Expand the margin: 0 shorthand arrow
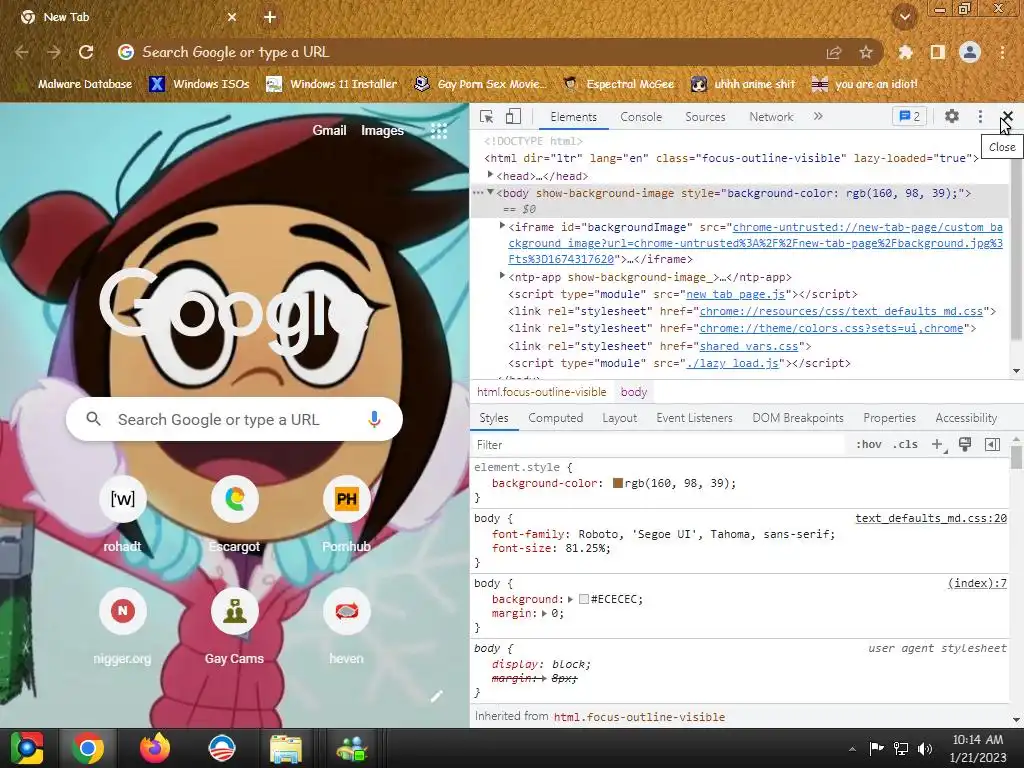 tap(544, 613)
